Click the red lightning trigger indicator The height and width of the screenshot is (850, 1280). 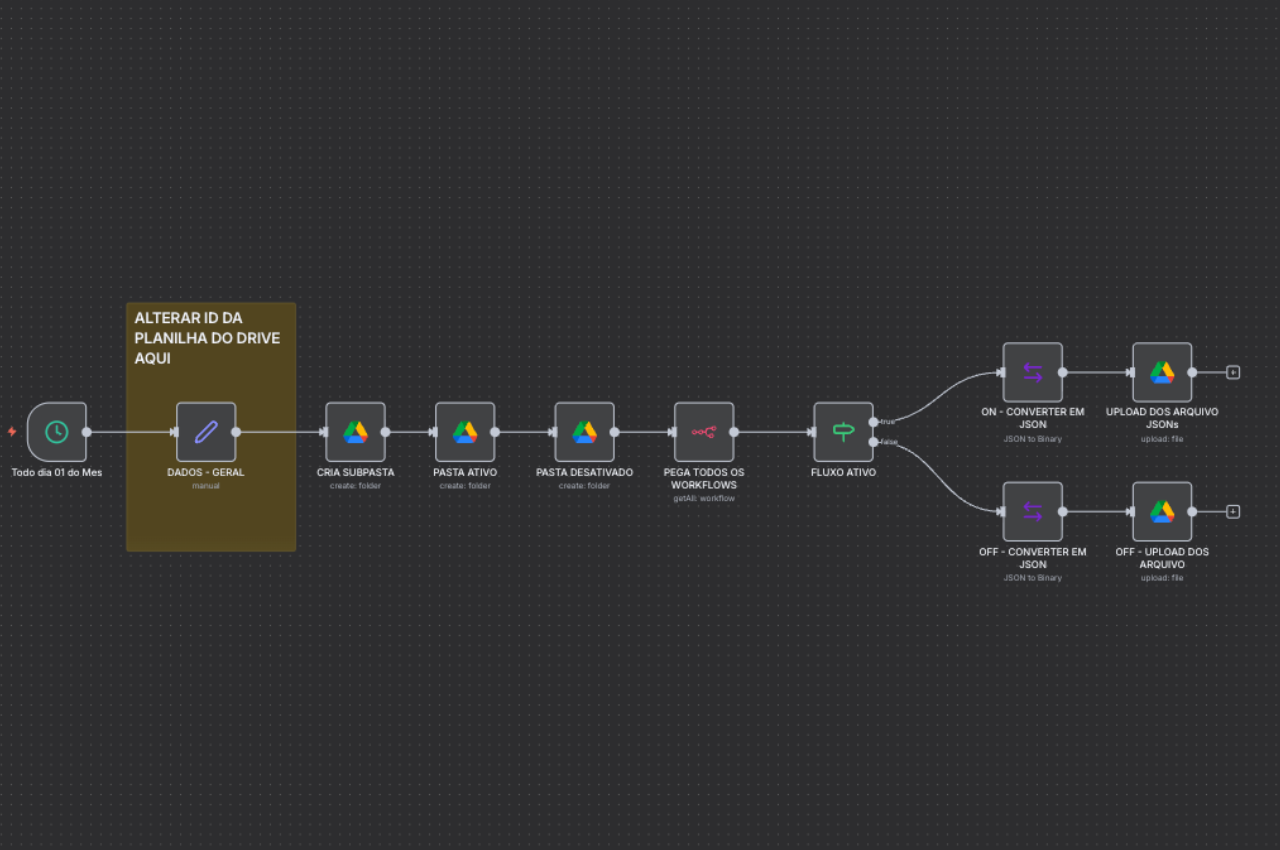click(12, 432)
